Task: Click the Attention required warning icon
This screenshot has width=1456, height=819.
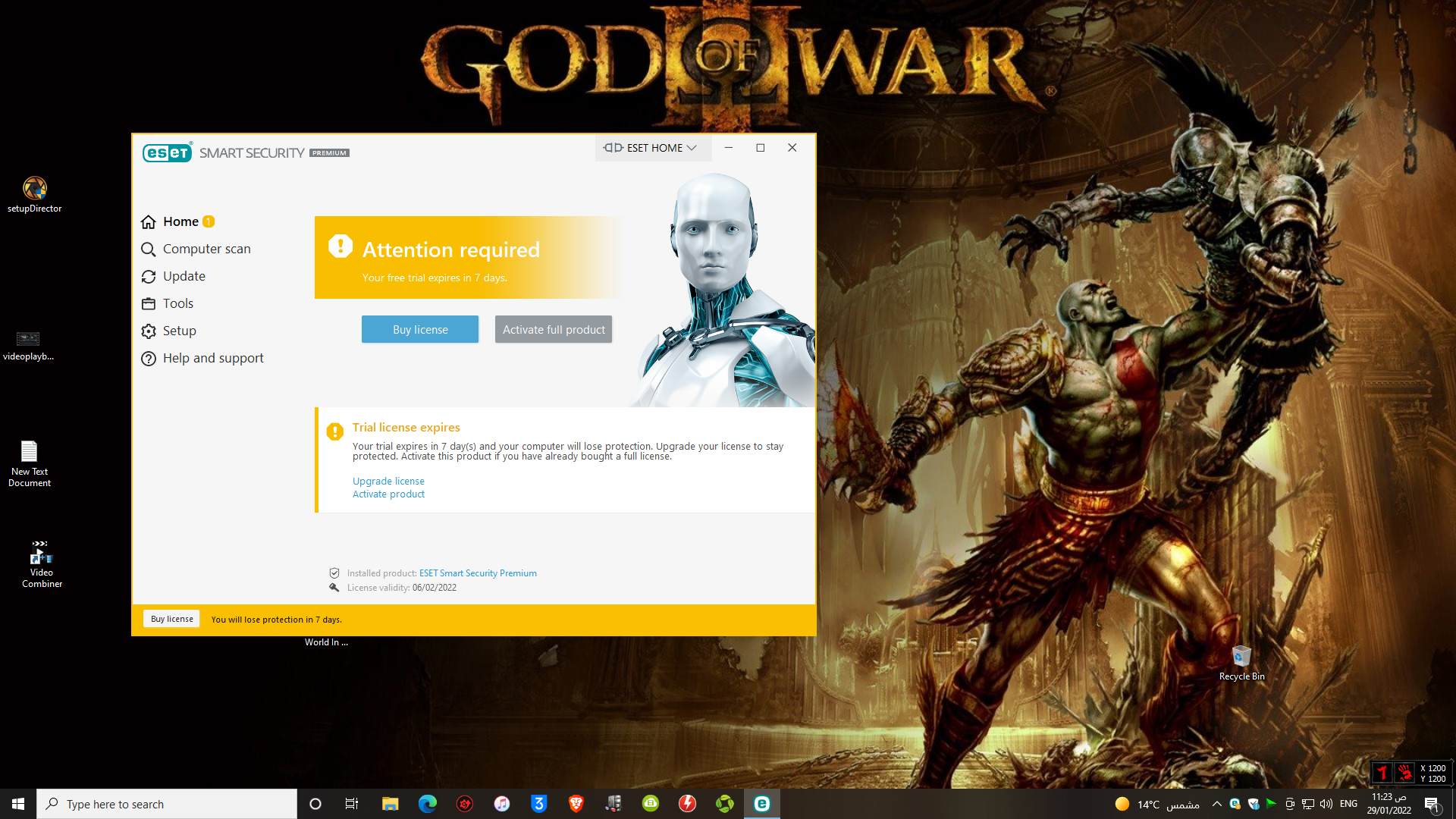Action: [340, 246]
